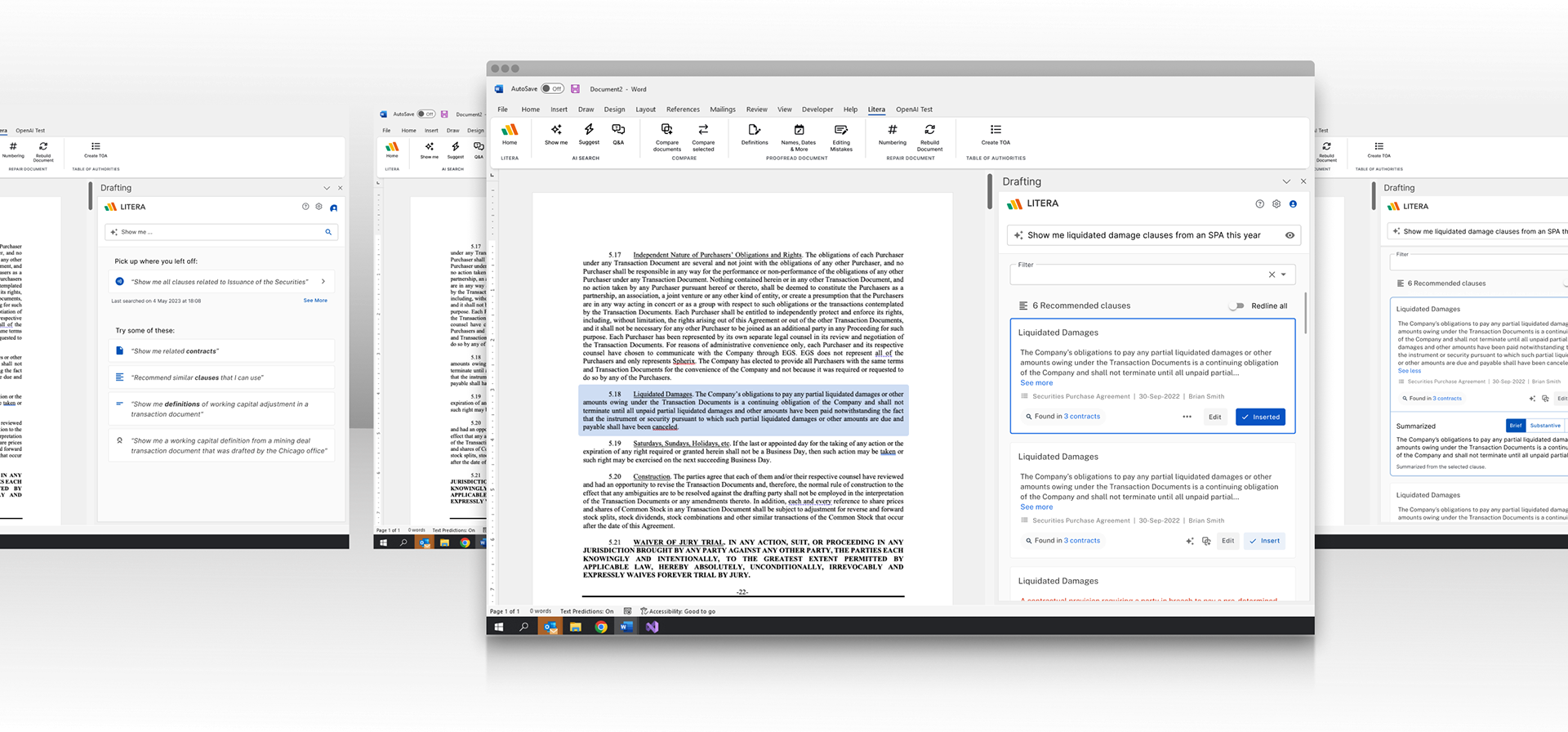Enable the Redline all toggle
Image resolution: width=1568 pixels, height=732 pixels.
[1236, 306]
